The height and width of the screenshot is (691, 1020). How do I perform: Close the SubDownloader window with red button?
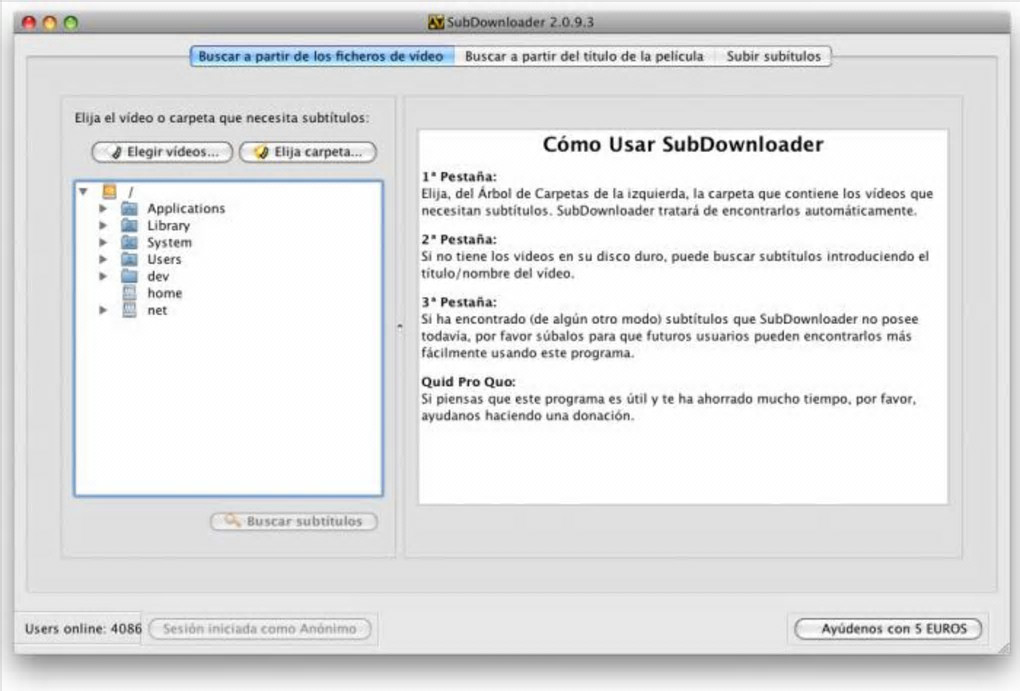click(29, 23)
